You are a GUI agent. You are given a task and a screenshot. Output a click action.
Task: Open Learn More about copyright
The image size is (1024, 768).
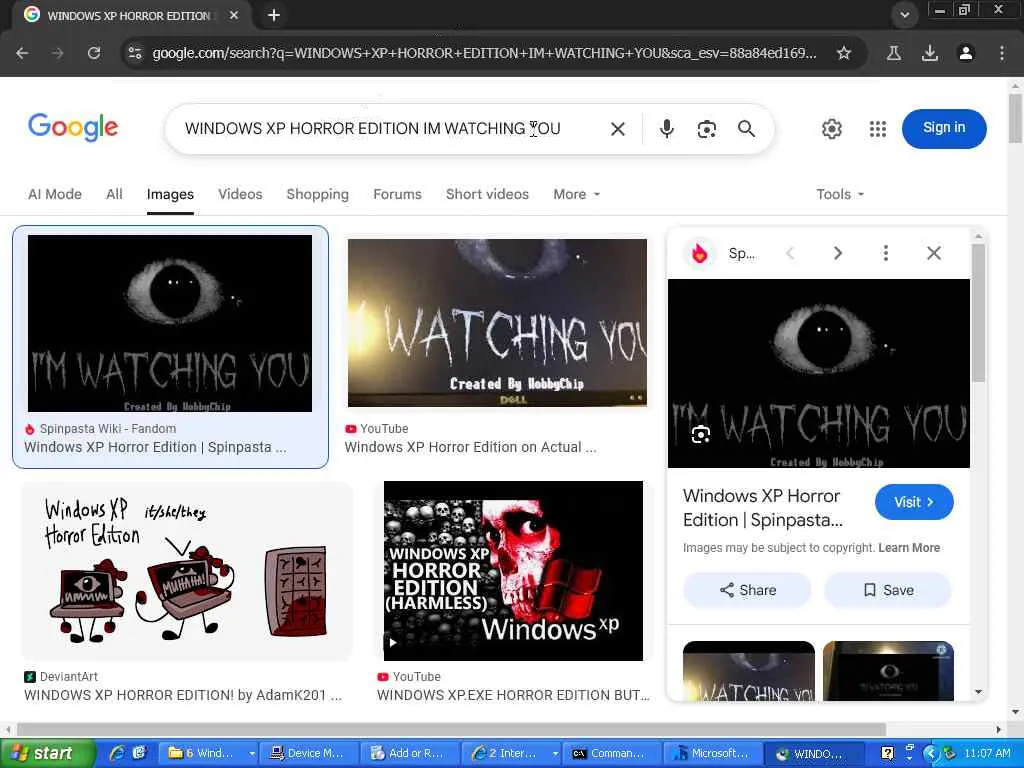909,548
